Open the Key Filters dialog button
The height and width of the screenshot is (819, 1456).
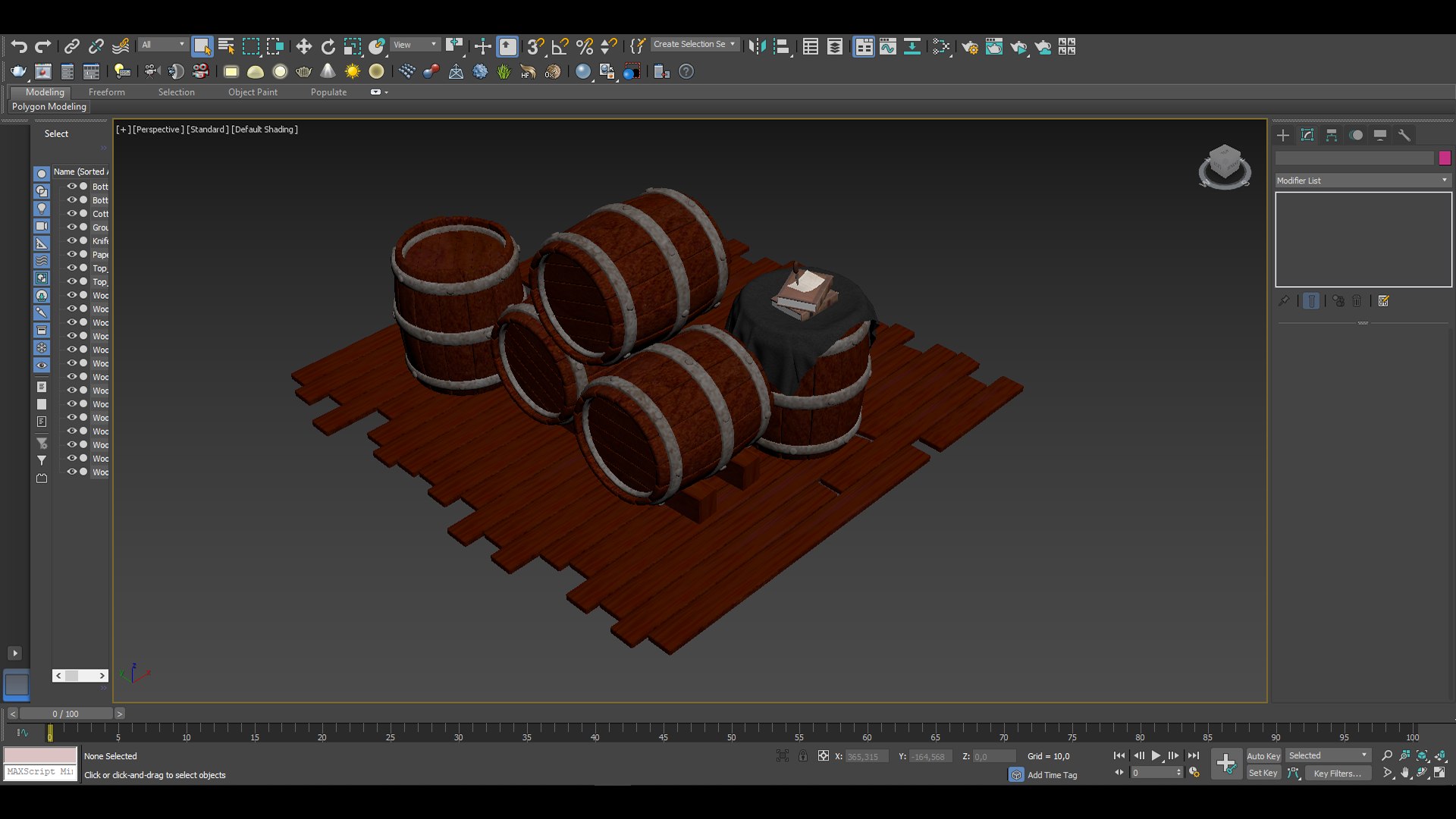[1338, 773]
